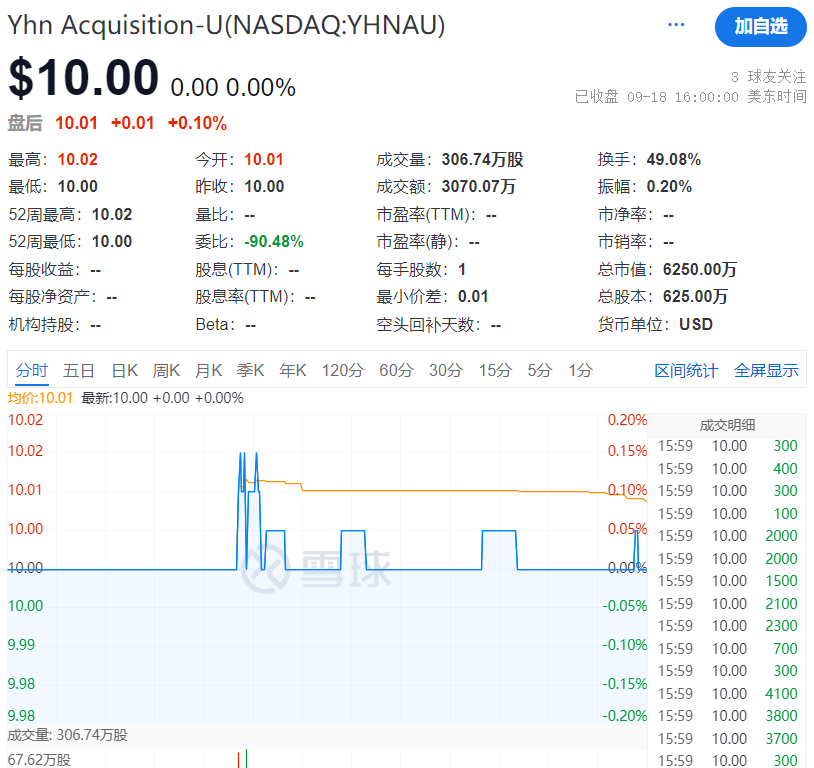Switch to the 5分 chart
The width and height of the screenshot is (814, 768).
click(x=538, y=369)
